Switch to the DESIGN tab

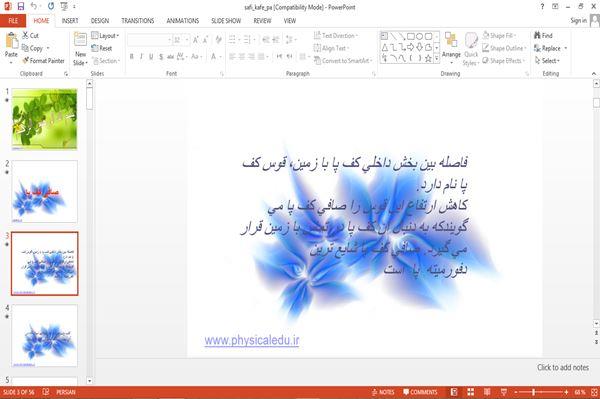coord(100,21)
